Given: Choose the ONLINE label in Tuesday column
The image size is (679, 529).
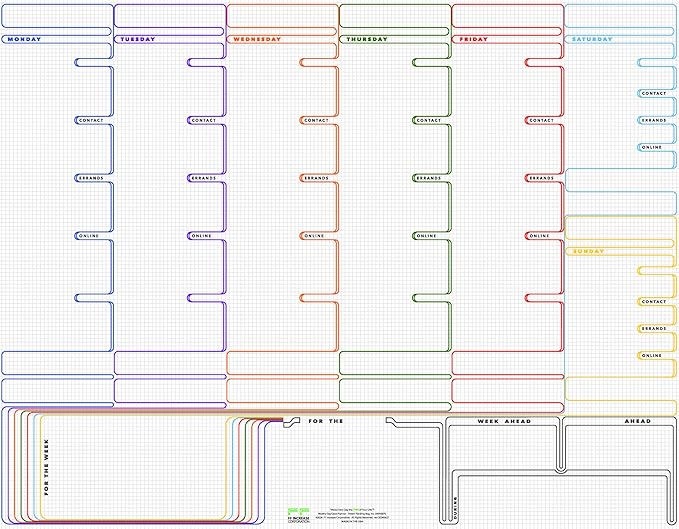Looking at the screenshot, I should [201, 235].
